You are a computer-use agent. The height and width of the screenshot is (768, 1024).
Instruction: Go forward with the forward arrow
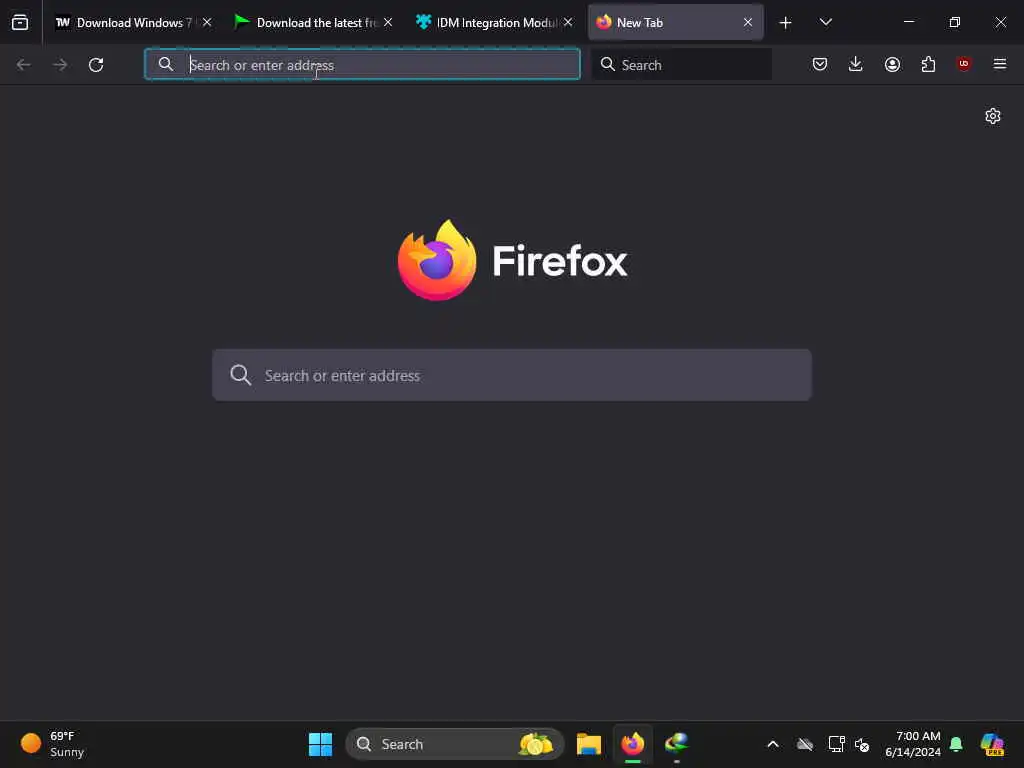coord(60,65)
